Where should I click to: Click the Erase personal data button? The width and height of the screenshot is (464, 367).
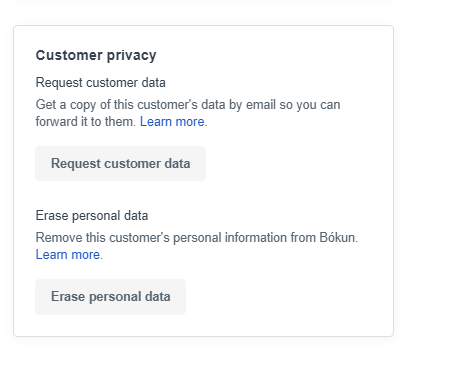coord(110,297)
